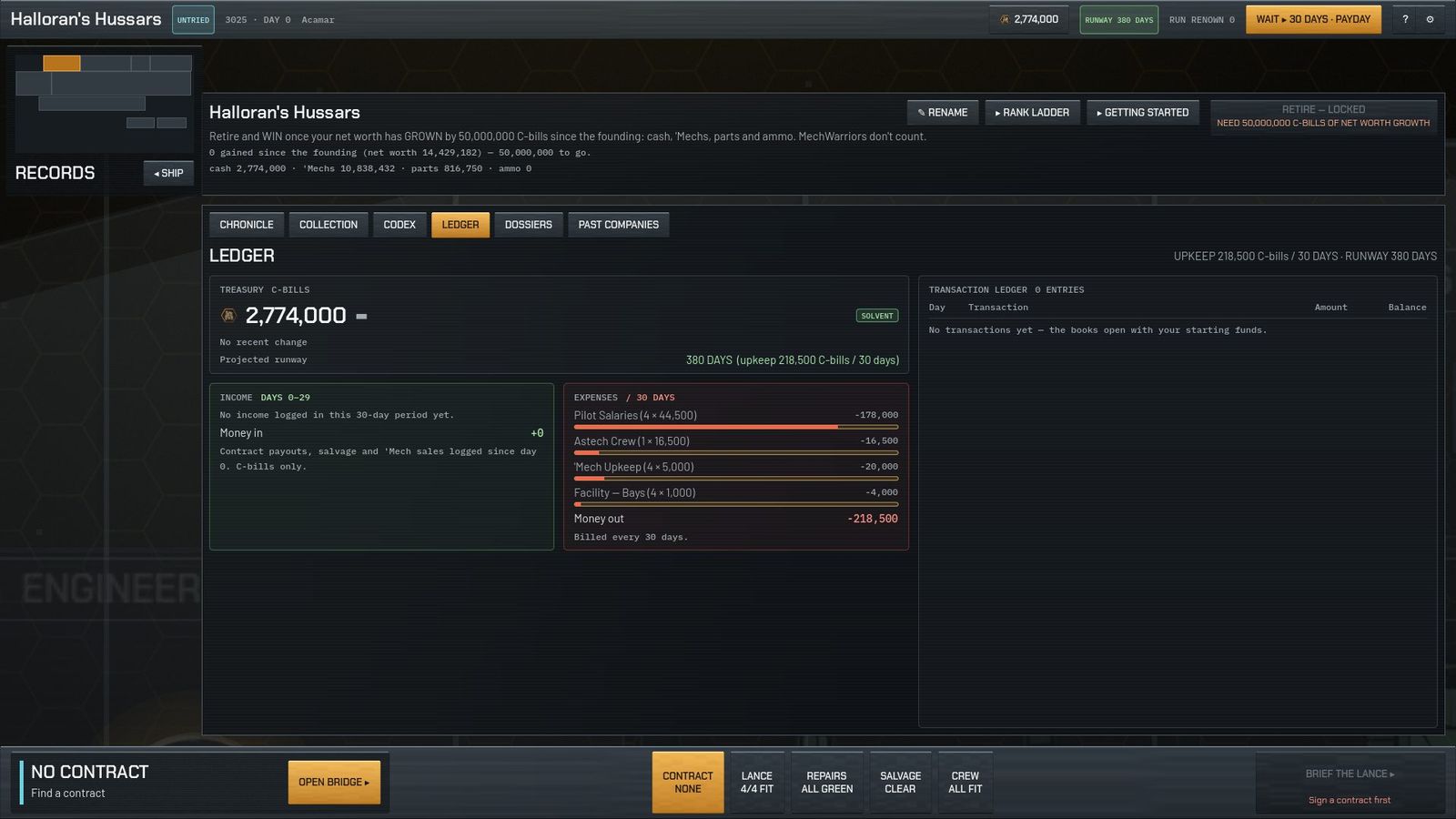The image size is (1456, 819).
Task: Click the -178,000 pilot salaries amount
Action: (x=876, y=415)
